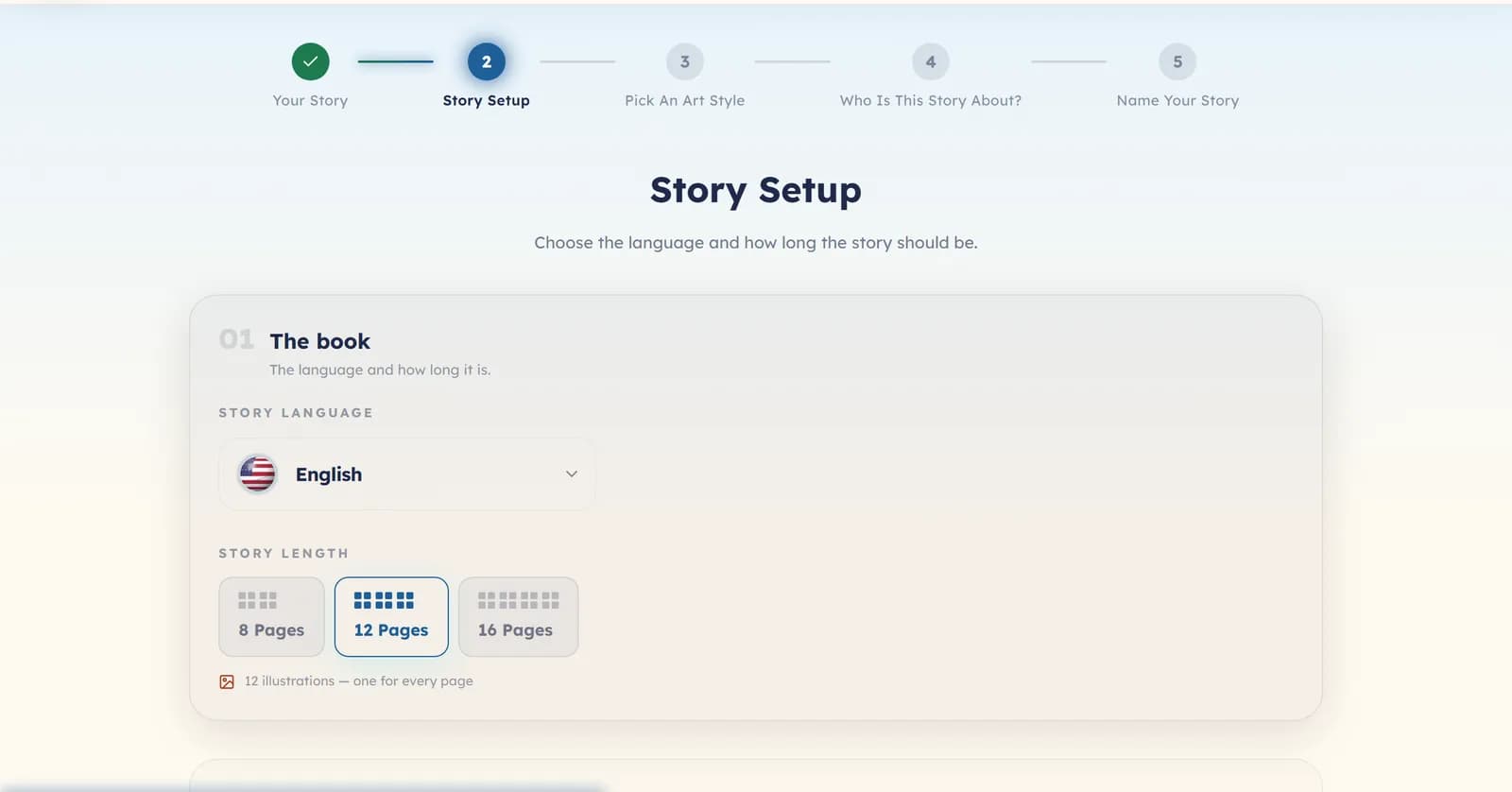
Task: Select the 12 Pages story length
Action: point(391,616)
